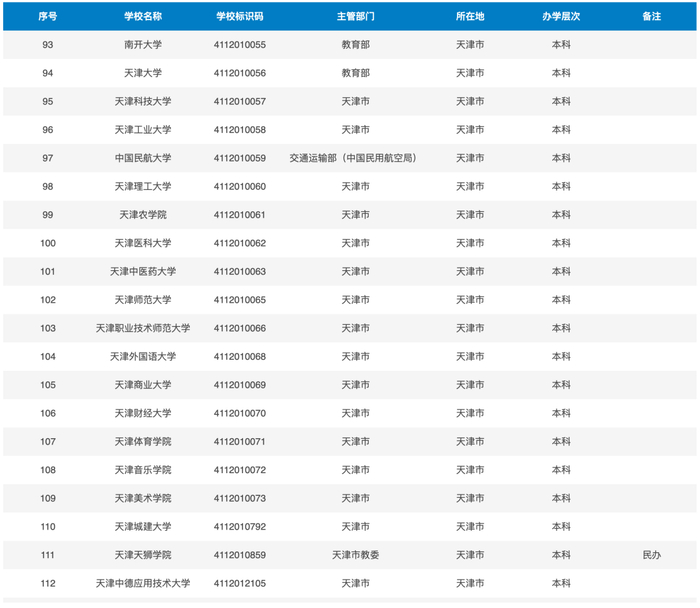Click serial number 93
This screenshot has height=608, width=700.
[48, 45]
